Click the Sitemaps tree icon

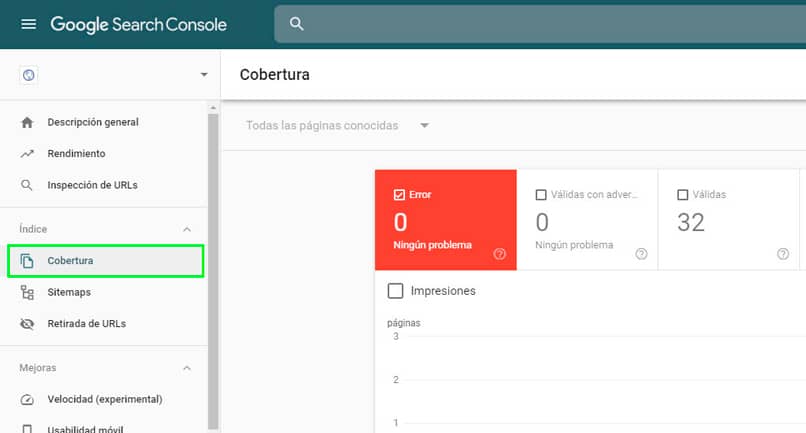tap(27, 293)
